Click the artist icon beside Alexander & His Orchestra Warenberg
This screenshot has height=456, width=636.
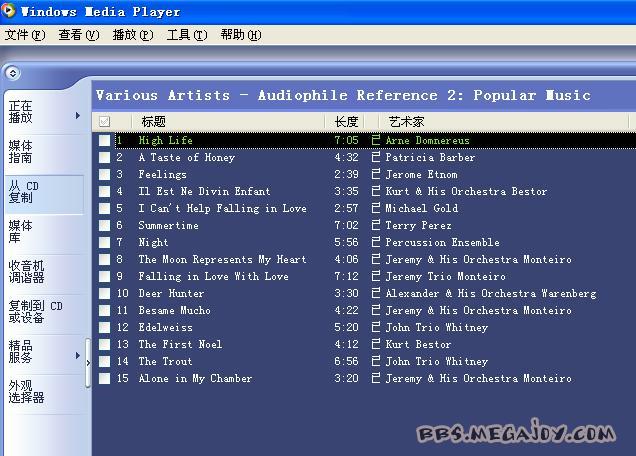tap(376, 293)
